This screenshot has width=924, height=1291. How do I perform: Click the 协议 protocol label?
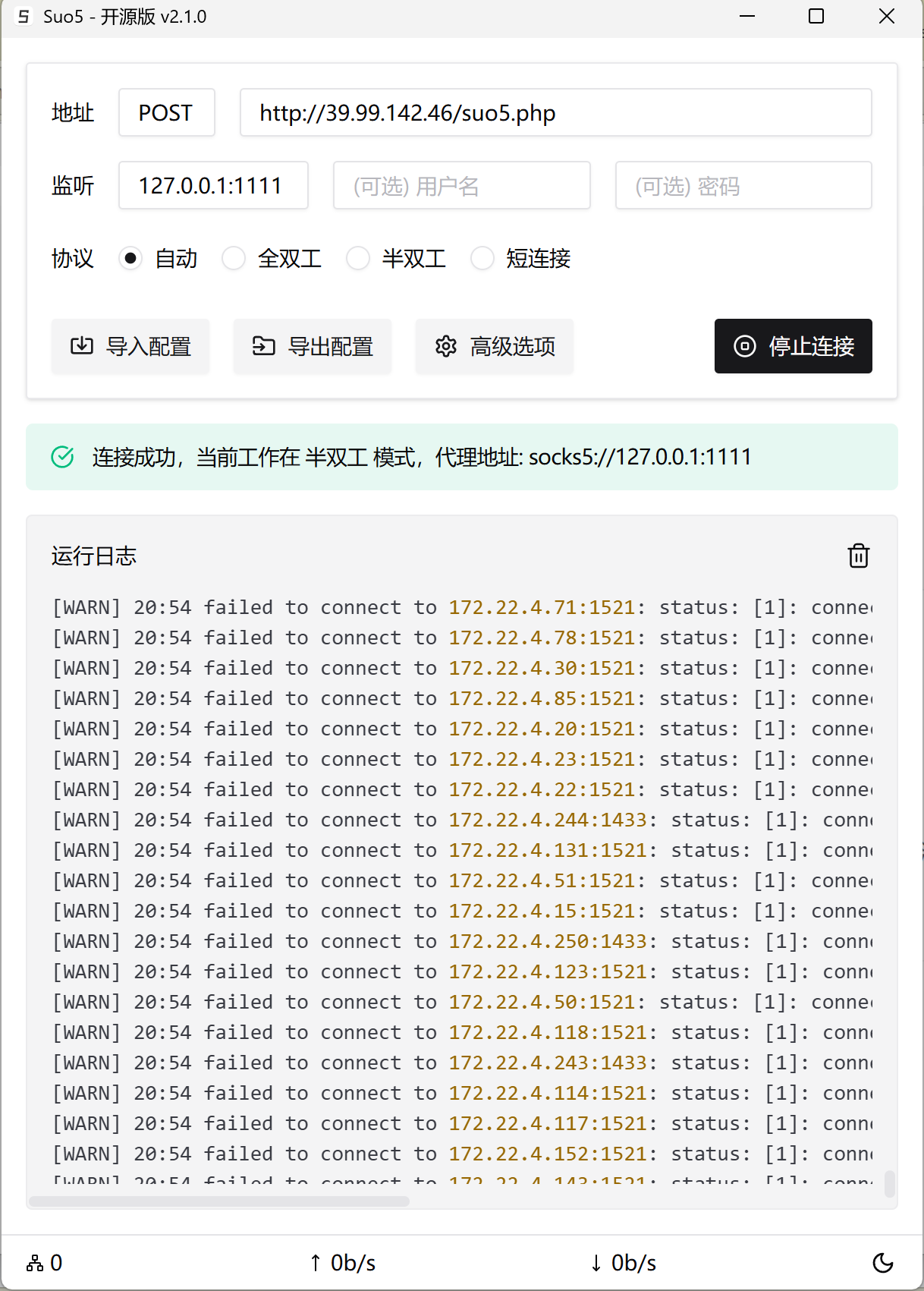(73, 259)
